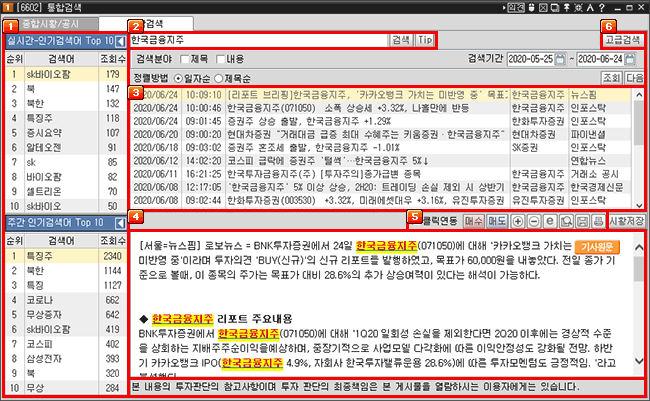Click the 시황저장 button
This screenshot has height=401, width=650.
coord(626,221)
